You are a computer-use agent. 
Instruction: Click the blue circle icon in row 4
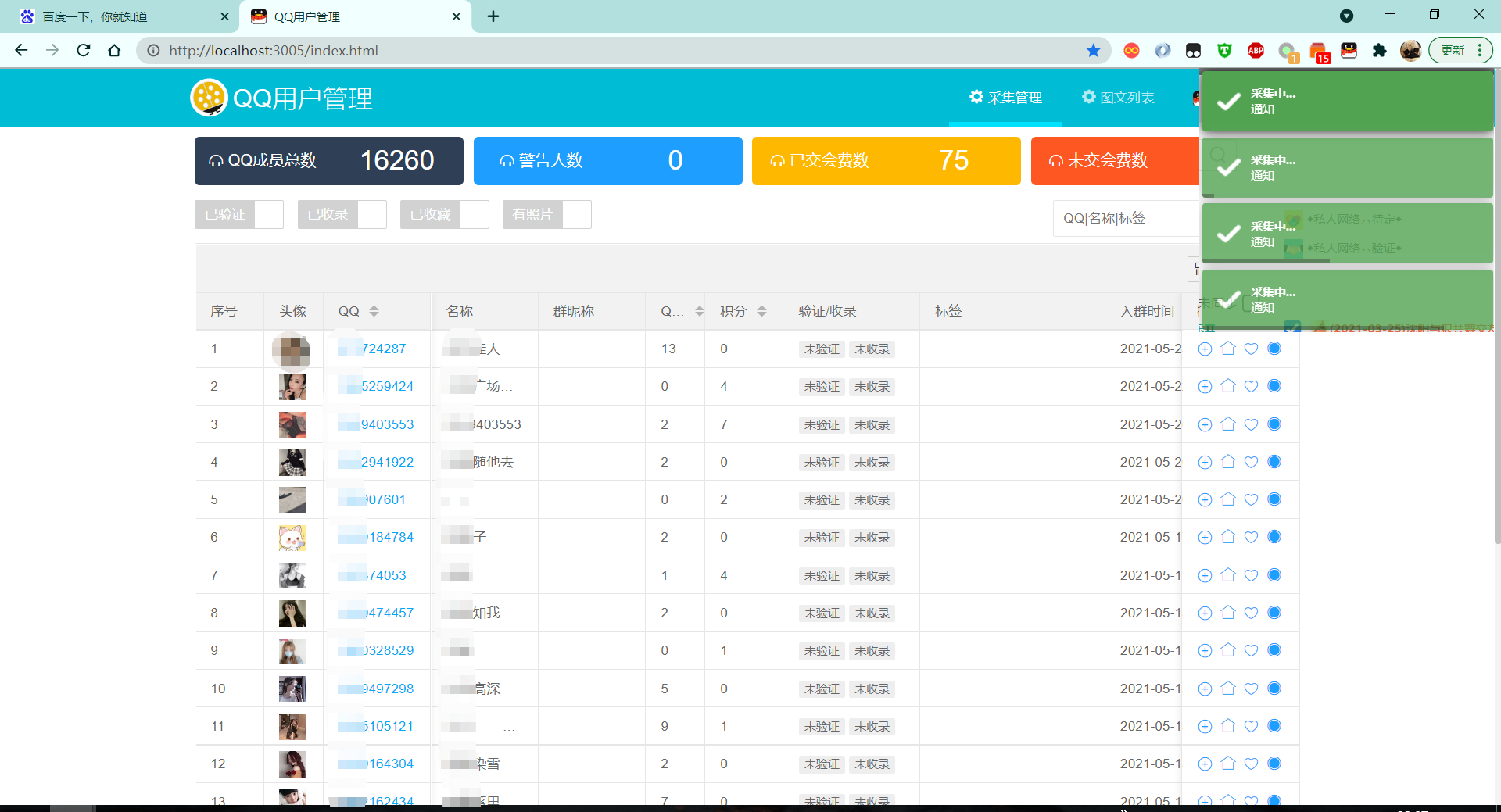(x=1274, y=462)
